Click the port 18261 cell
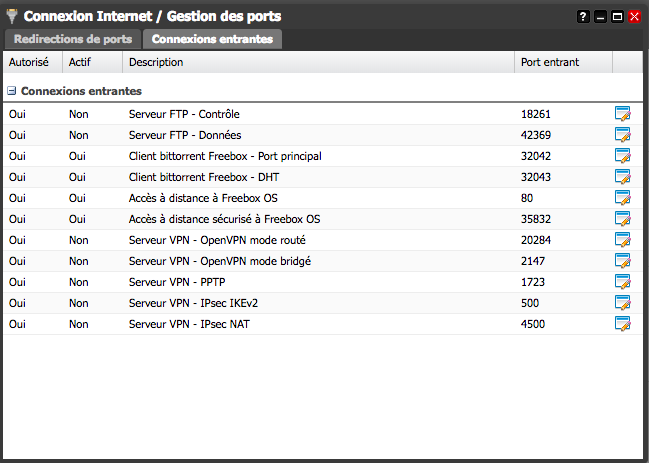The height and width of the screenshot is (463, 649). [x=536, y=114]
